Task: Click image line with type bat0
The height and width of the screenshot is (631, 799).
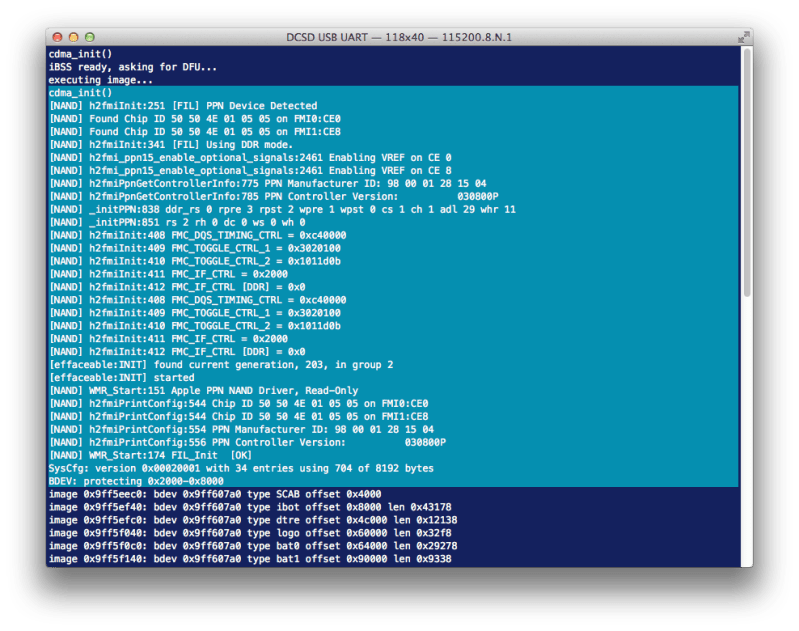Action: point(253,546)
